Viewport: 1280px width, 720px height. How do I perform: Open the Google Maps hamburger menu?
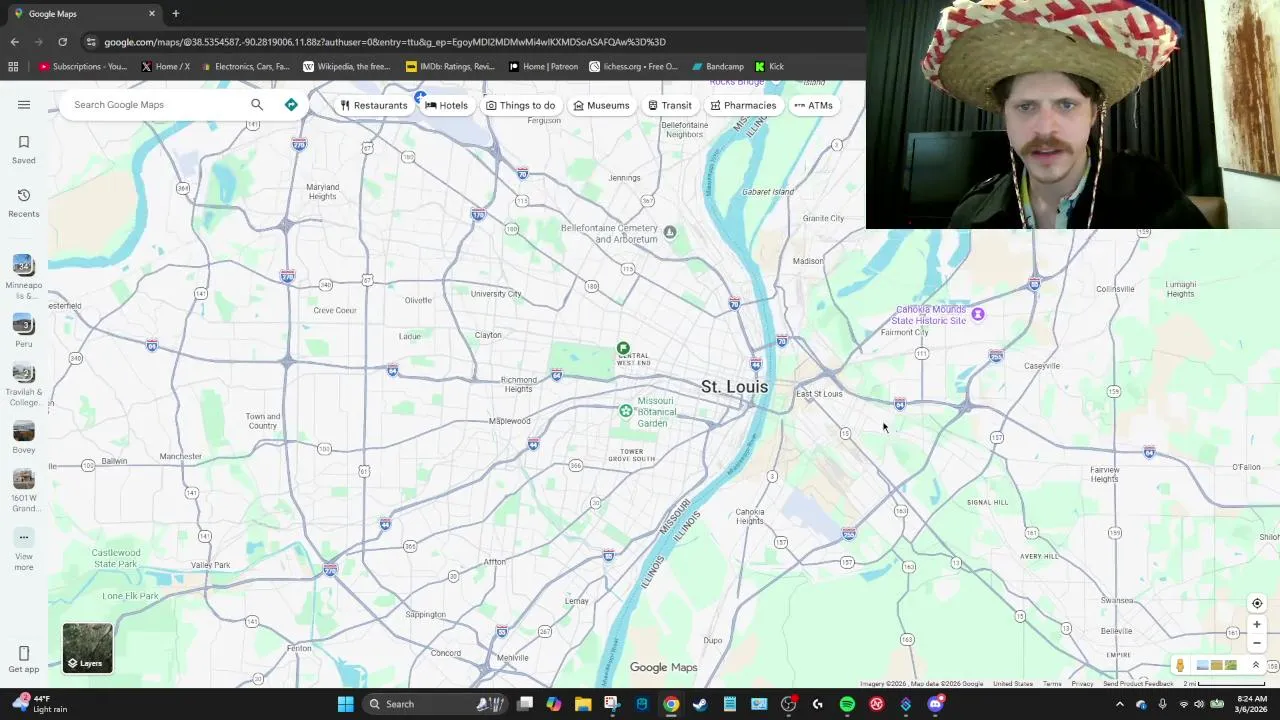(24, 104)
